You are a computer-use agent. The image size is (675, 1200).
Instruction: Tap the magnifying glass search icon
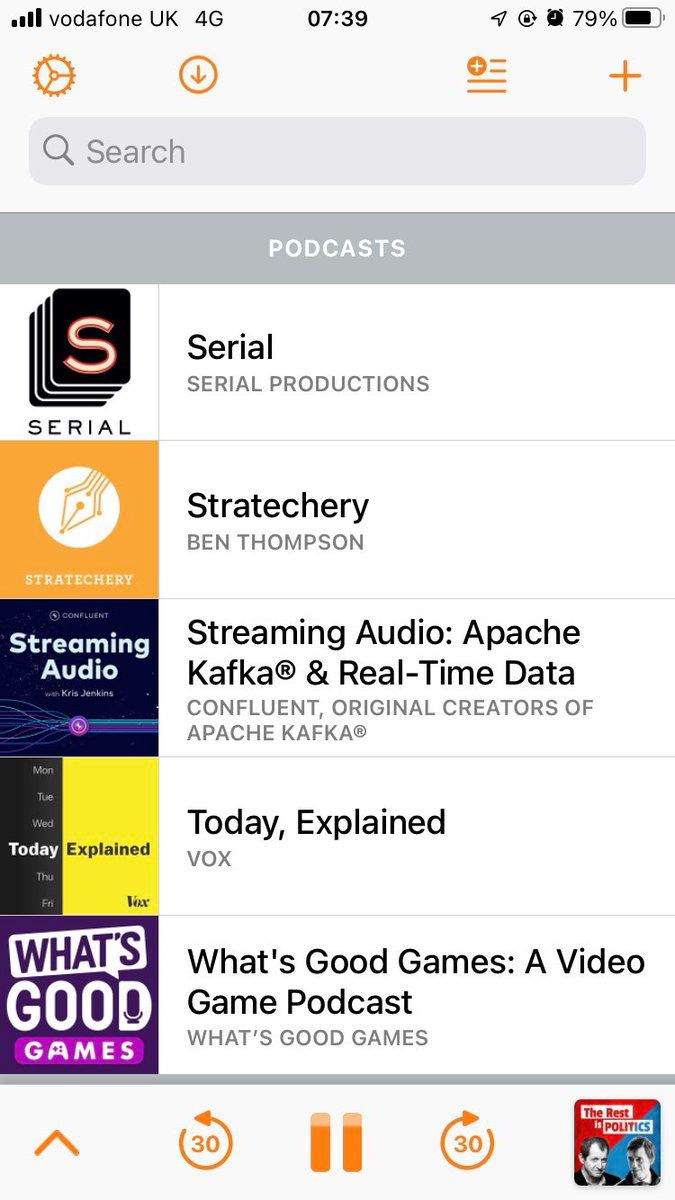(59, 152)
